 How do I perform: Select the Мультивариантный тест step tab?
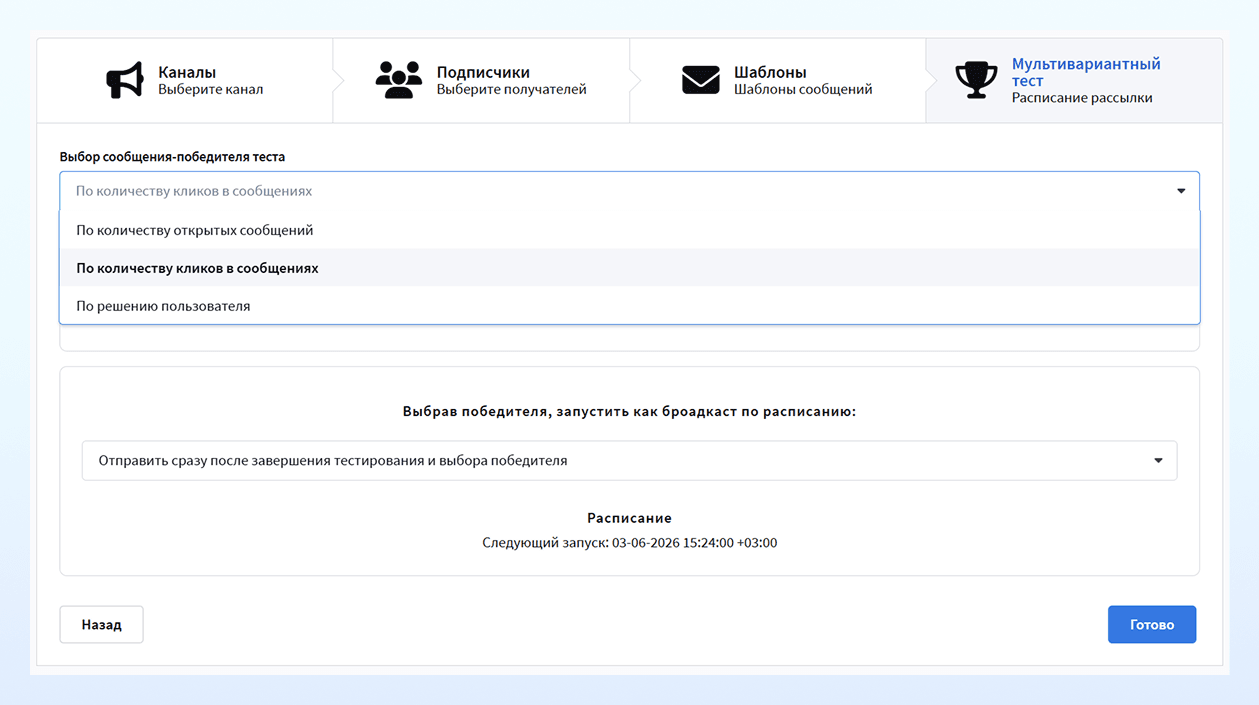pyautogui.click(x=1074, y=81)
